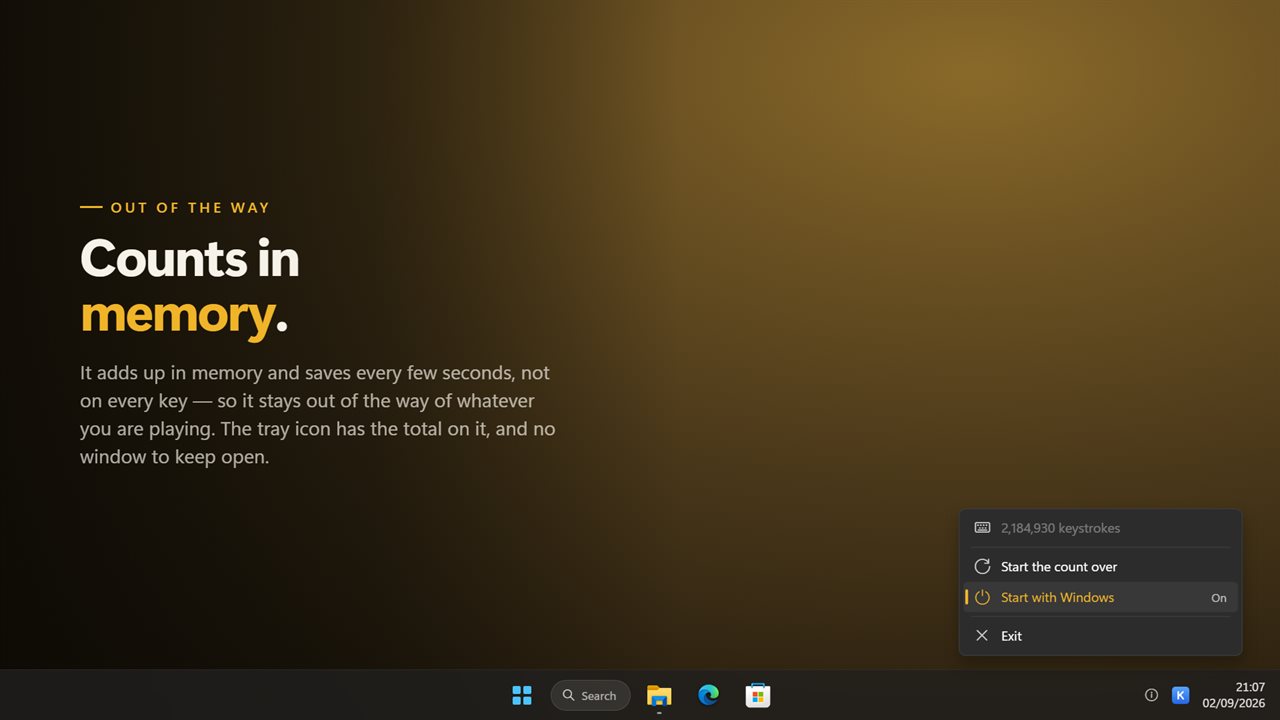Click the paragraph starting 'It adds up in memory'

click(x=318, y=415)
